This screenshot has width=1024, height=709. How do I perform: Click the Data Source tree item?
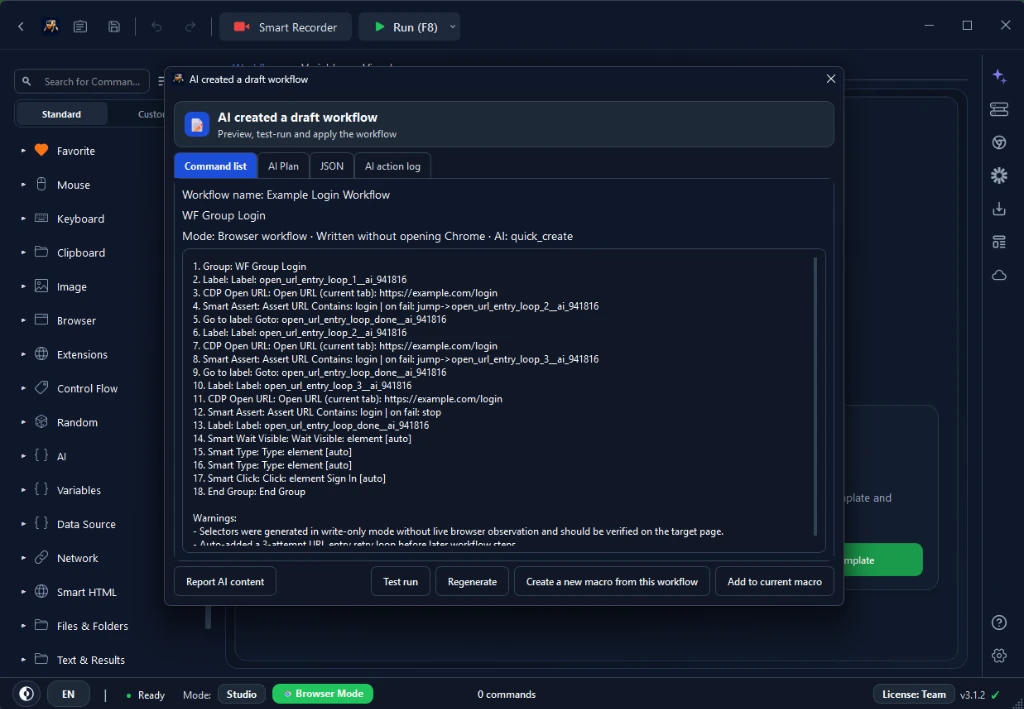click(86, 524)
